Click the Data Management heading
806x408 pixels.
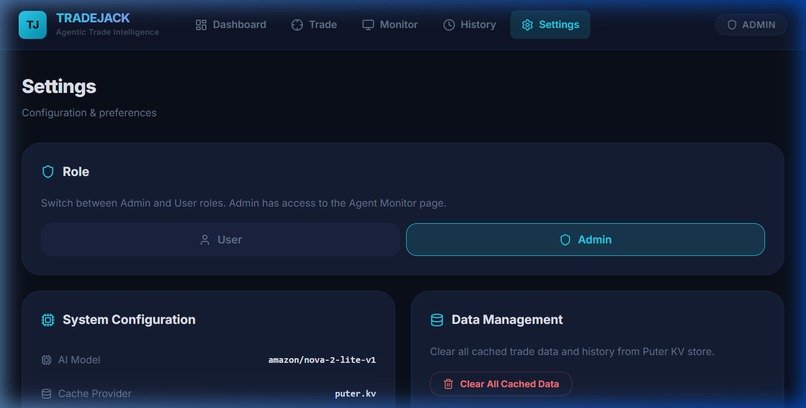[507, 320]
